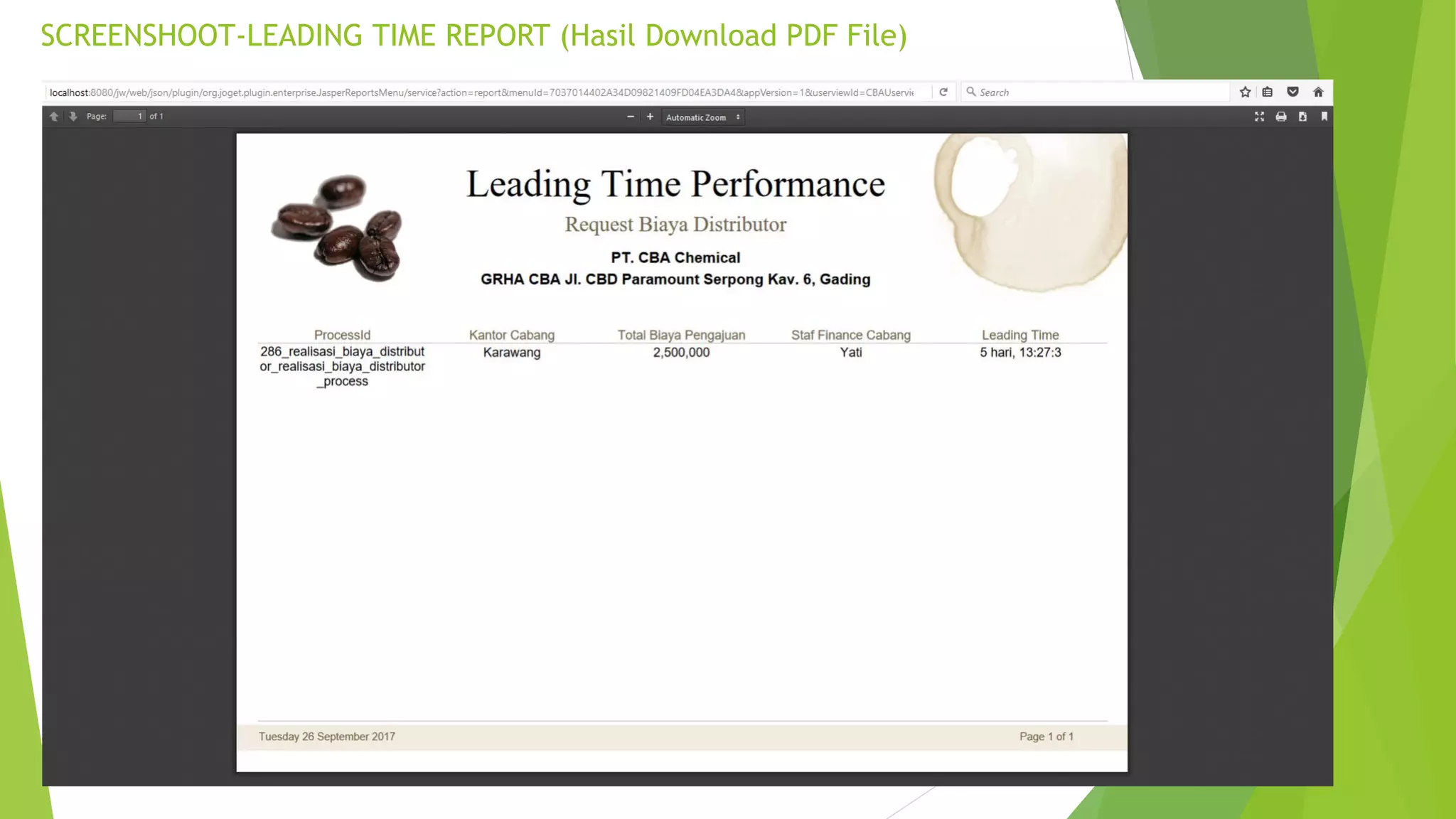This screenshot has width=1456, height=819.
Task: Click the coffee beans logo image
Action: pyautogui.click(x=337, y=227)
